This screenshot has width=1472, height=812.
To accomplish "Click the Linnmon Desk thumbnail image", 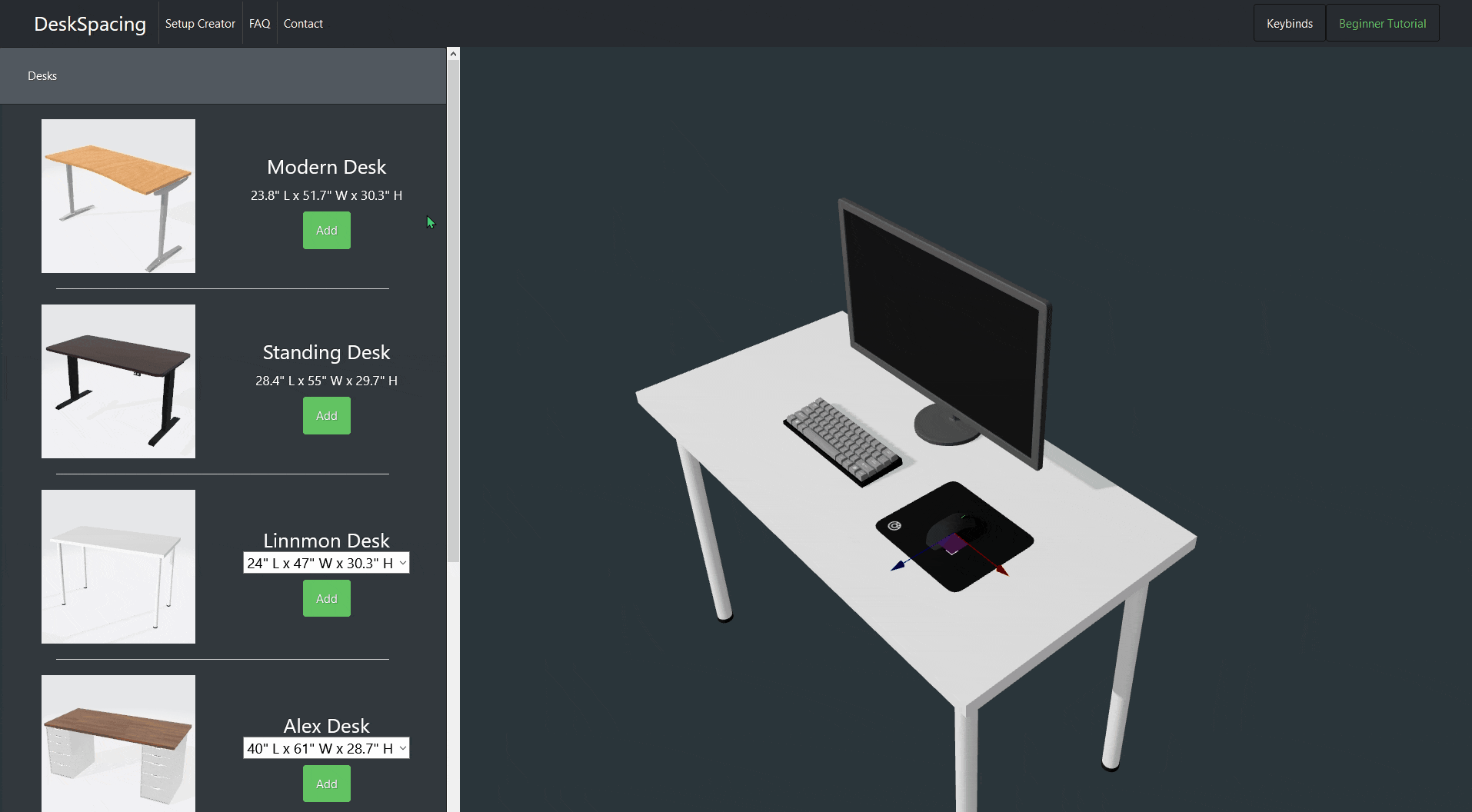I will click(x=118, y=566).
